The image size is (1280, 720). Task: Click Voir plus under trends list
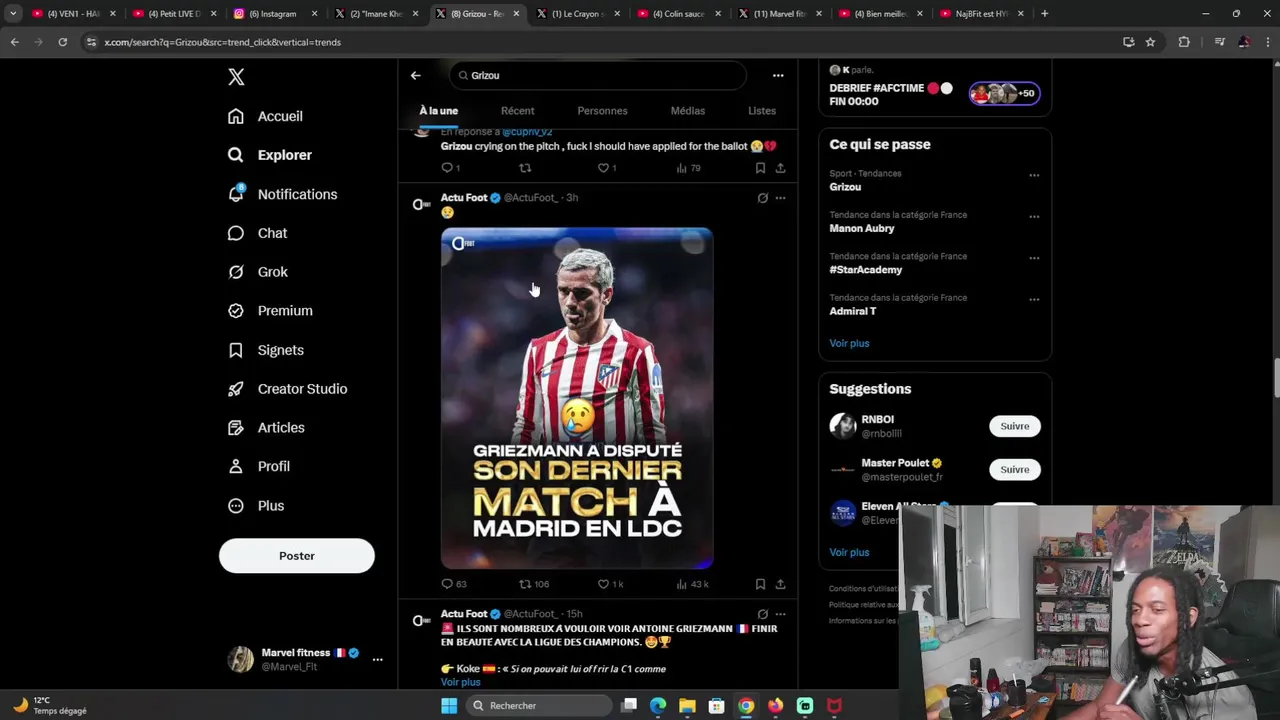click(x=849, y=343)
